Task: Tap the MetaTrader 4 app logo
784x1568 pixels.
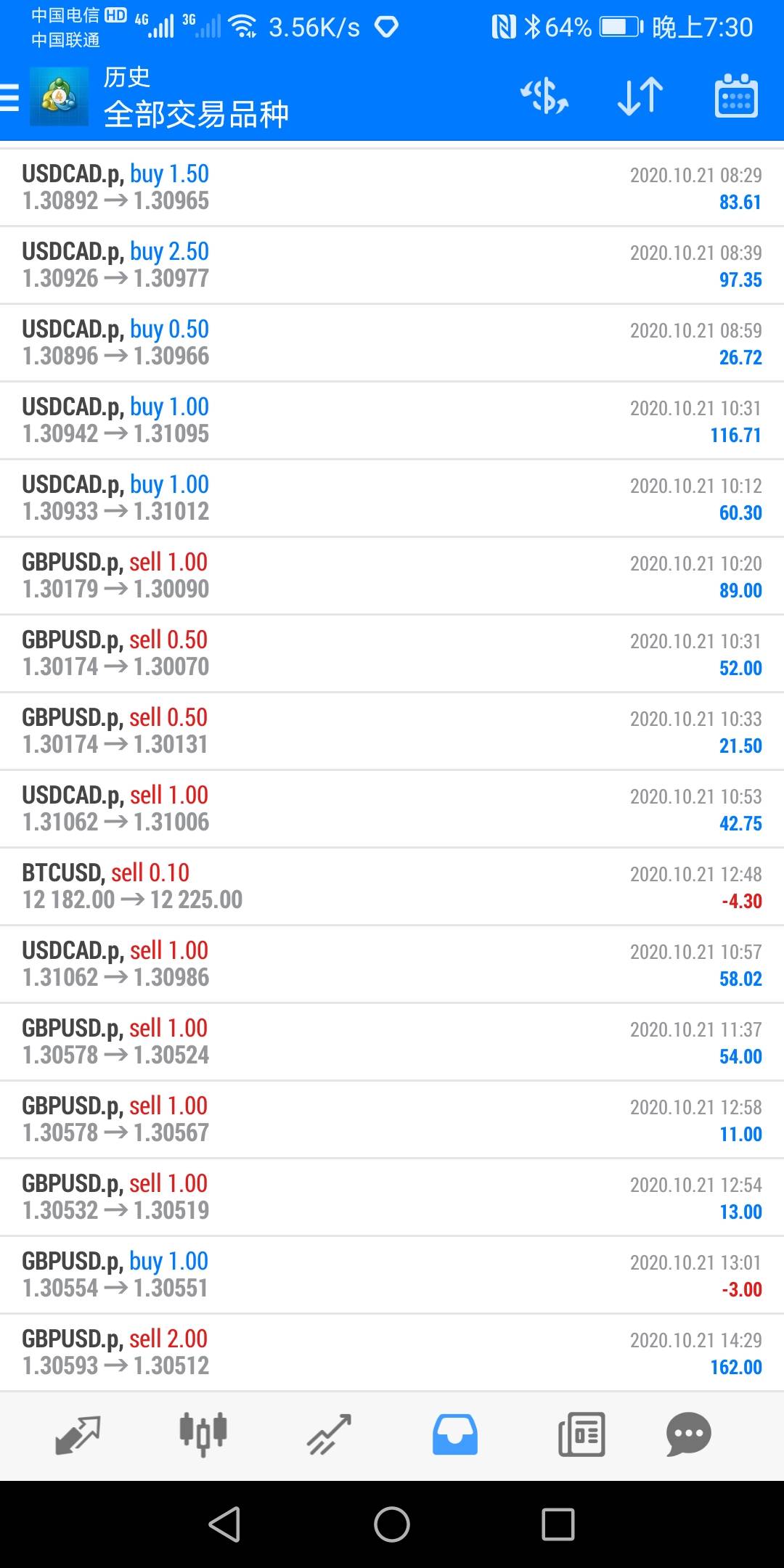Action: click(x=59, y=97)
